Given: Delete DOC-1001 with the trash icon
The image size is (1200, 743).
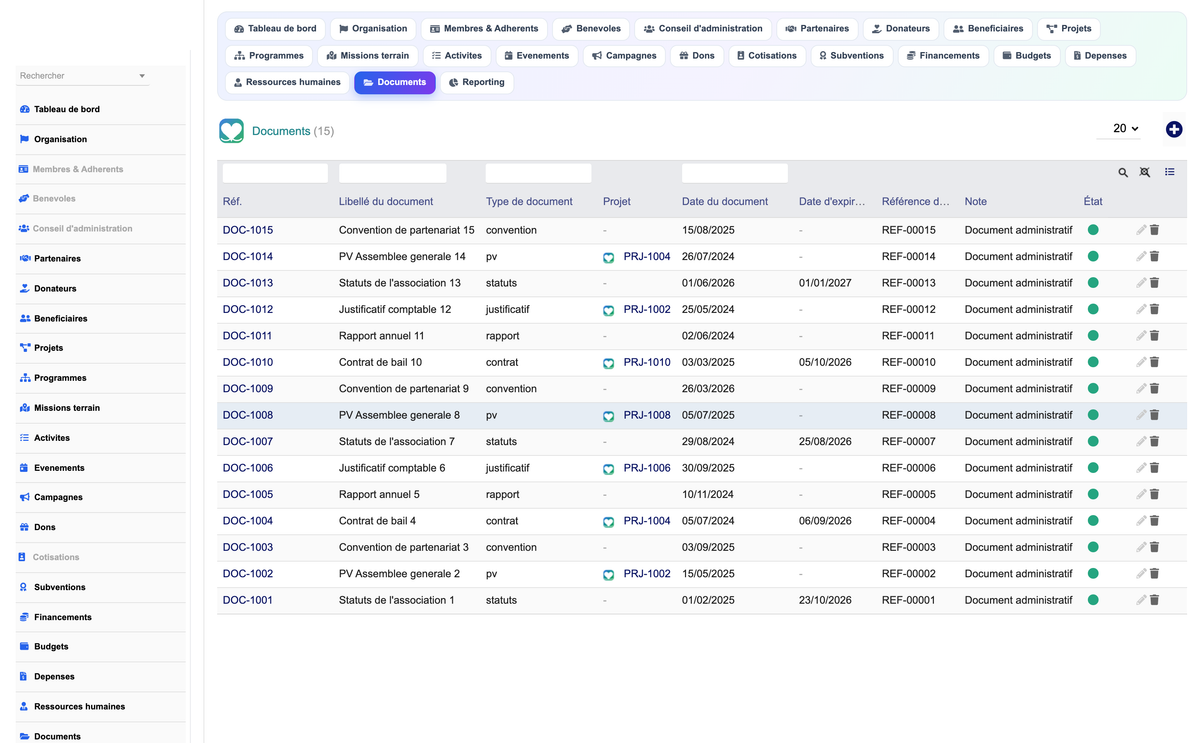Looking at the screenshot, I should tap(1154, 600).
